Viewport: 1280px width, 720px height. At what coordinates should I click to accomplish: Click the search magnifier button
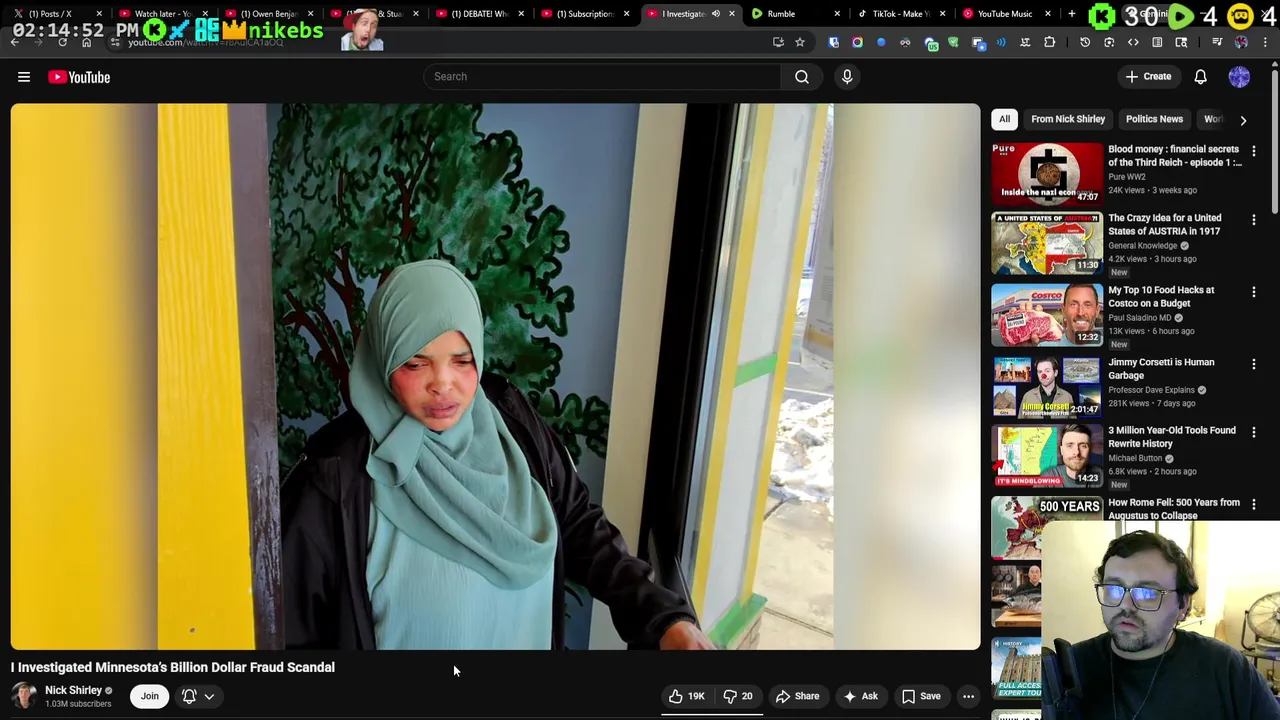pos(802,77)
